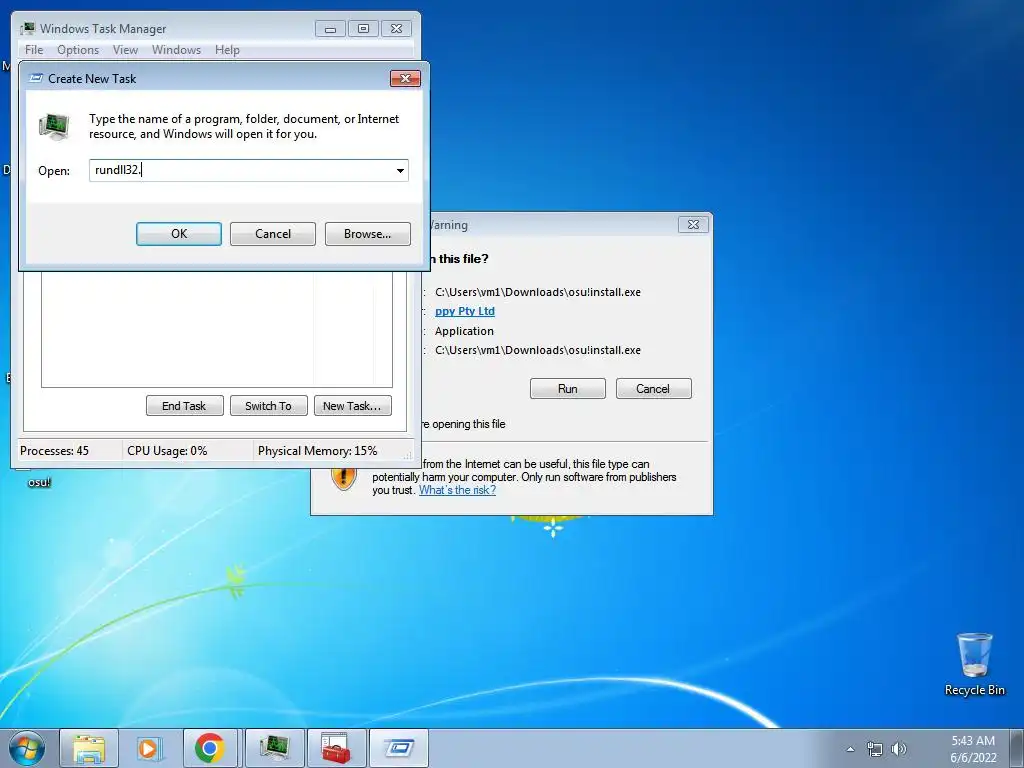This screenshot has height=768, width=1024.
Task: Cancel the Create New Task dialog
Action: [x=272, y=234]
